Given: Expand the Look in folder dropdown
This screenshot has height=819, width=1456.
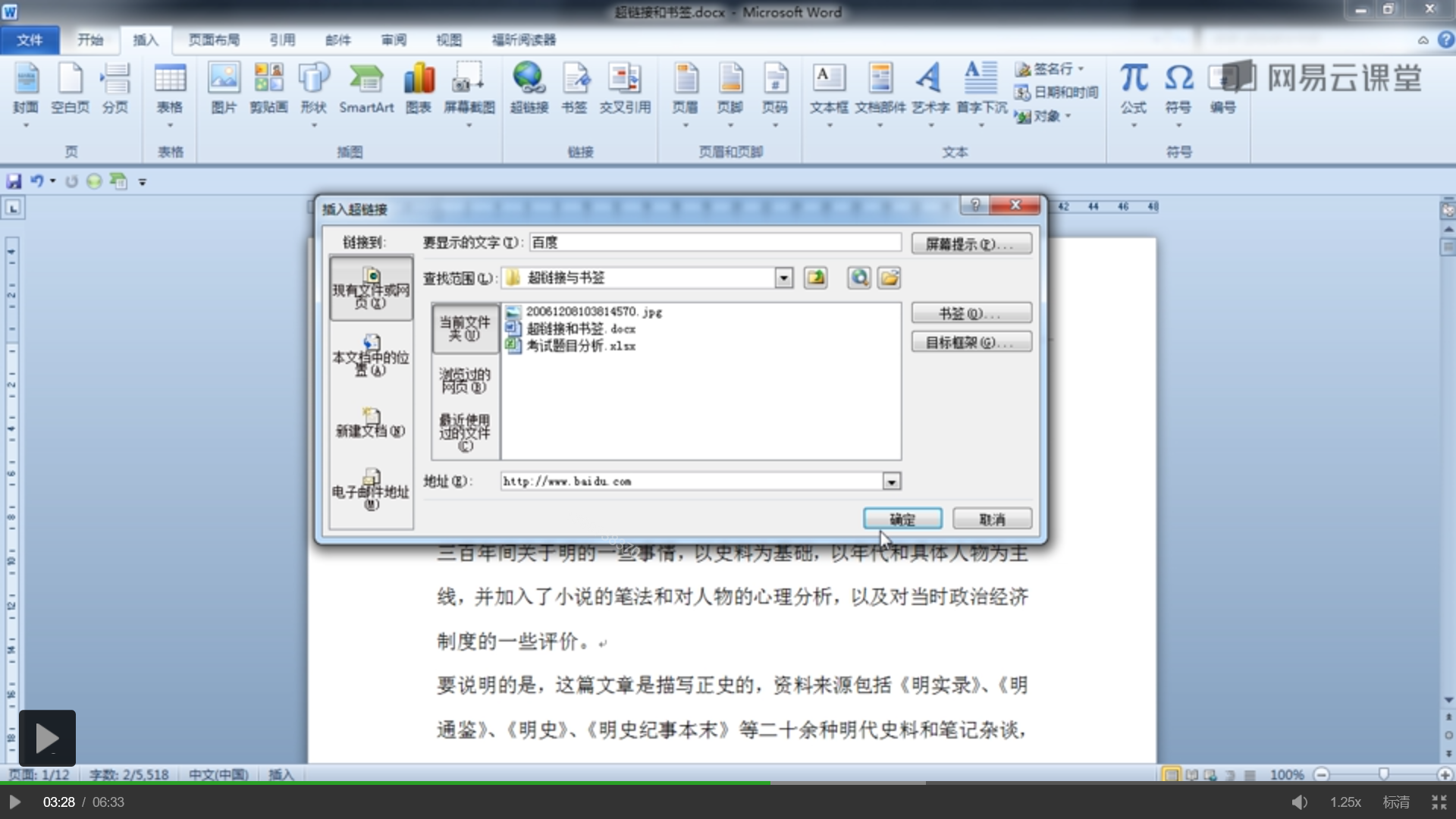Looking at the screenshot, I should 784,278.
